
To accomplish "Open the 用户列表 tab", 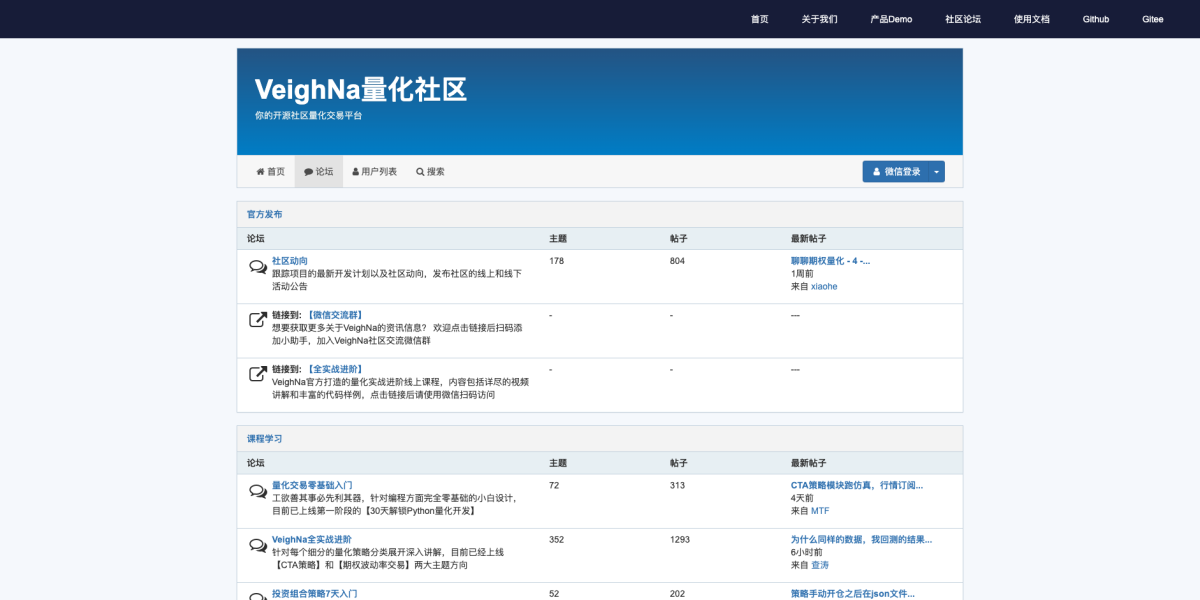I will pos(375,171).
